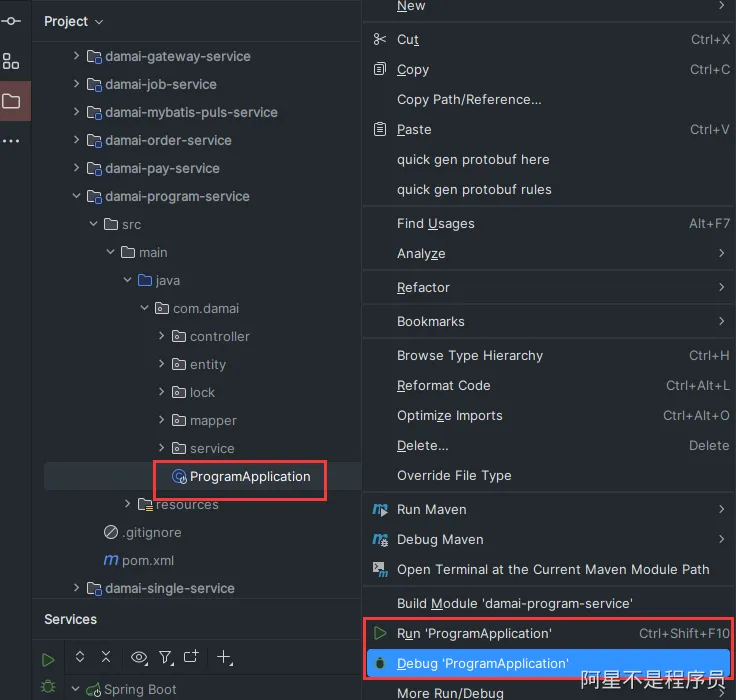The height and width of the screenshot is (700, 736).
Task: Expand the damai-order-service module
Action: (77, 141)
